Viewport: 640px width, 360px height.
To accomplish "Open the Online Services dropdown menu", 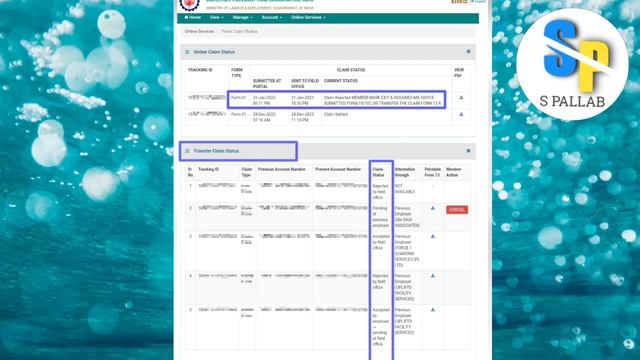I will (x=308, y=18).
